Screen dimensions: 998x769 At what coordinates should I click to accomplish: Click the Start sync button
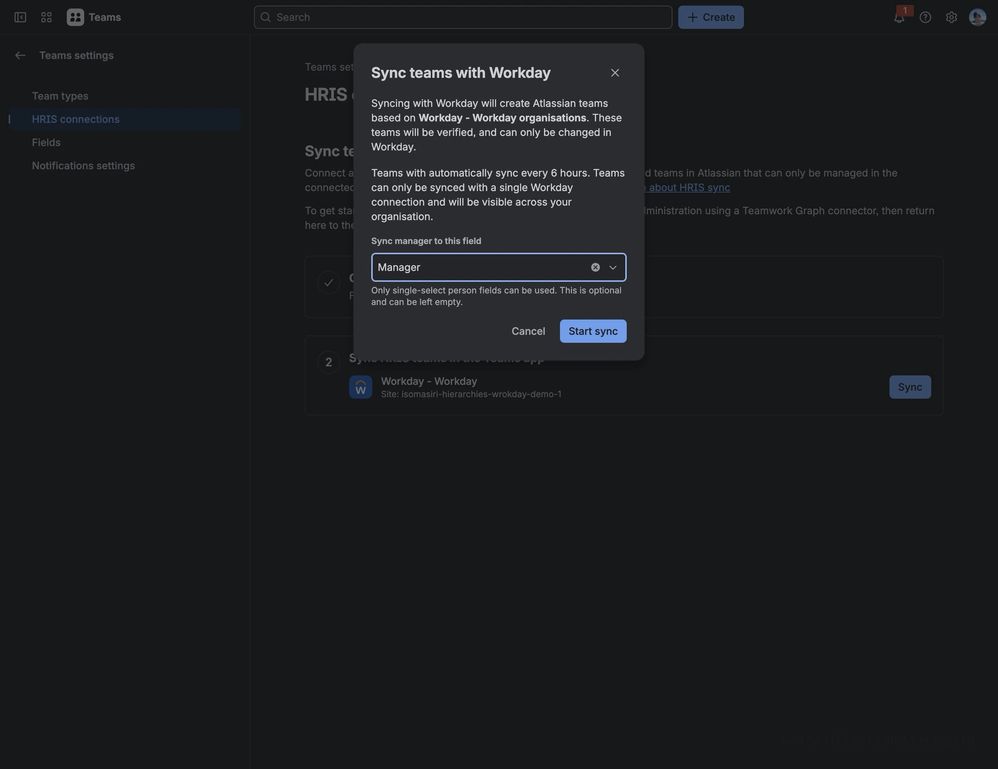click(x=593, y=331)
